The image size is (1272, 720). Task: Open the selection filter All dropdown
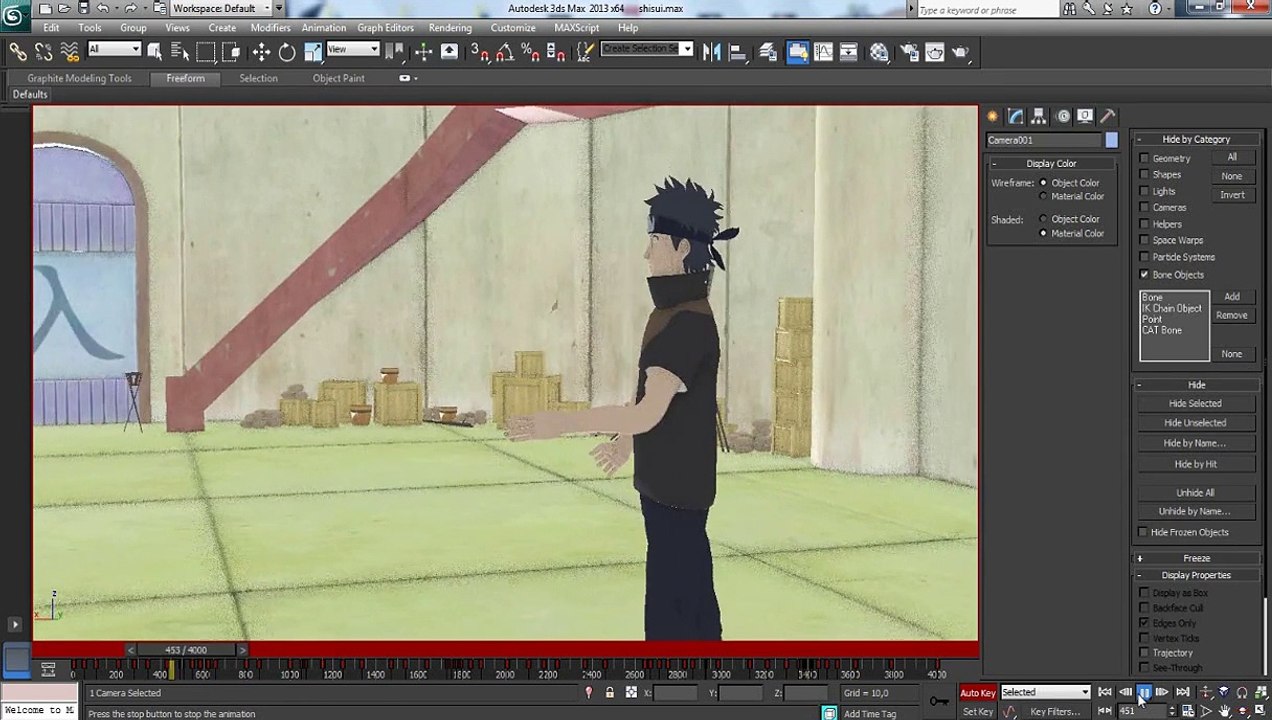115,49
